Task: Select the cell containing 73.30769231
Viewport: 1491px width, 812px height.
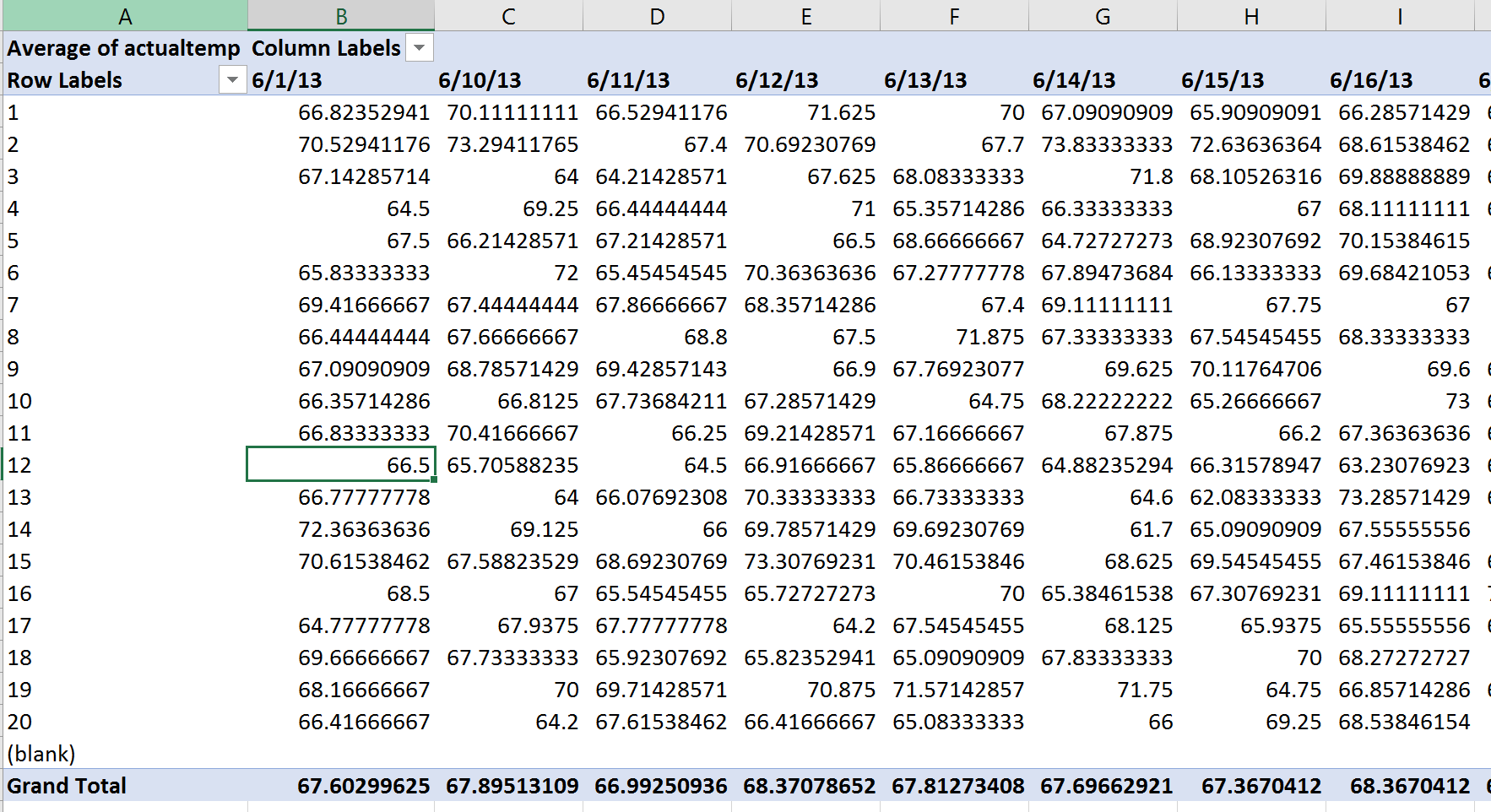Action: (805, 561)
